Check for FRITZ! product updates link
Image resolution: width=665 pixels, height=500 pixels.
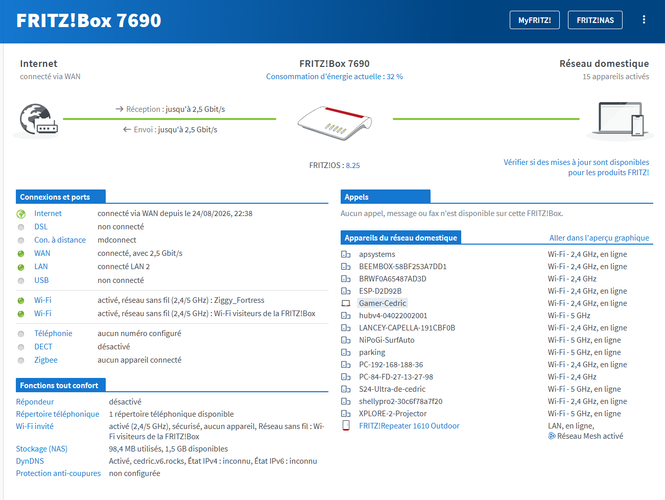click(x=576, y=168)
